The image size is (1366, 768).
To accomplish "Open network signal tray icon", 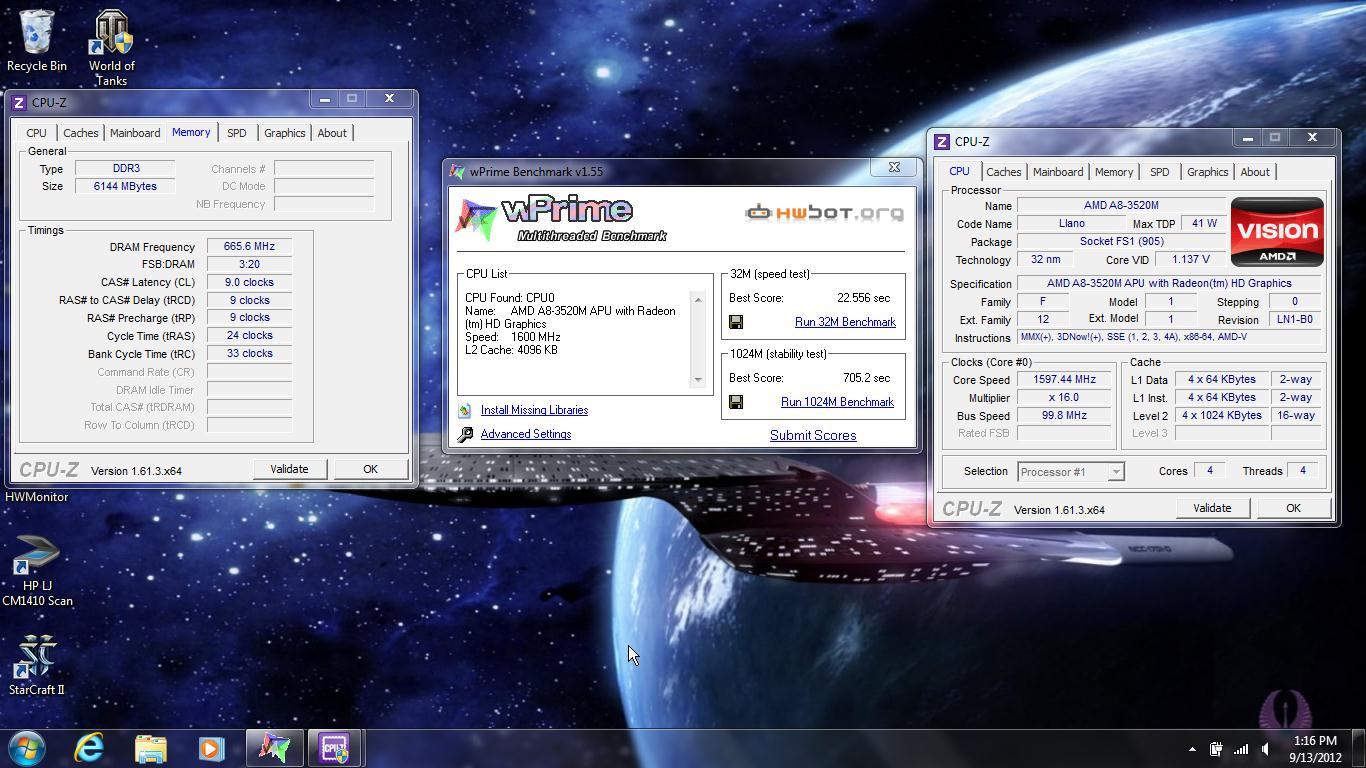I will point(1241,749).
